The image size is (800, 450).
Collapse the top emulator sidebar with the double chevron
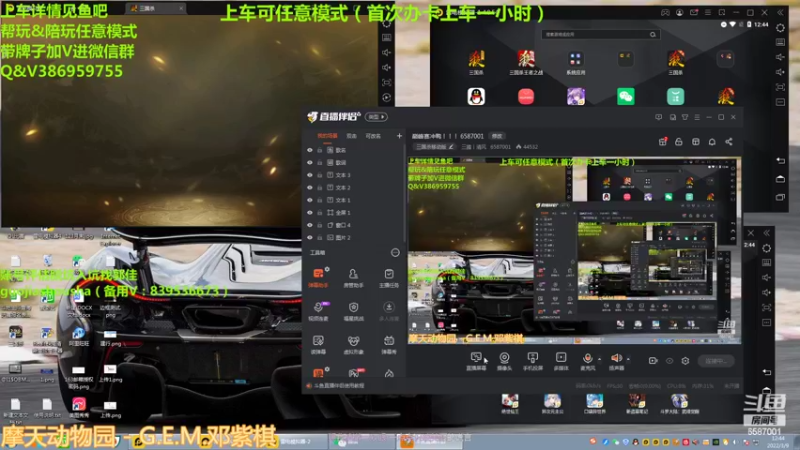(x=780, y=12)
